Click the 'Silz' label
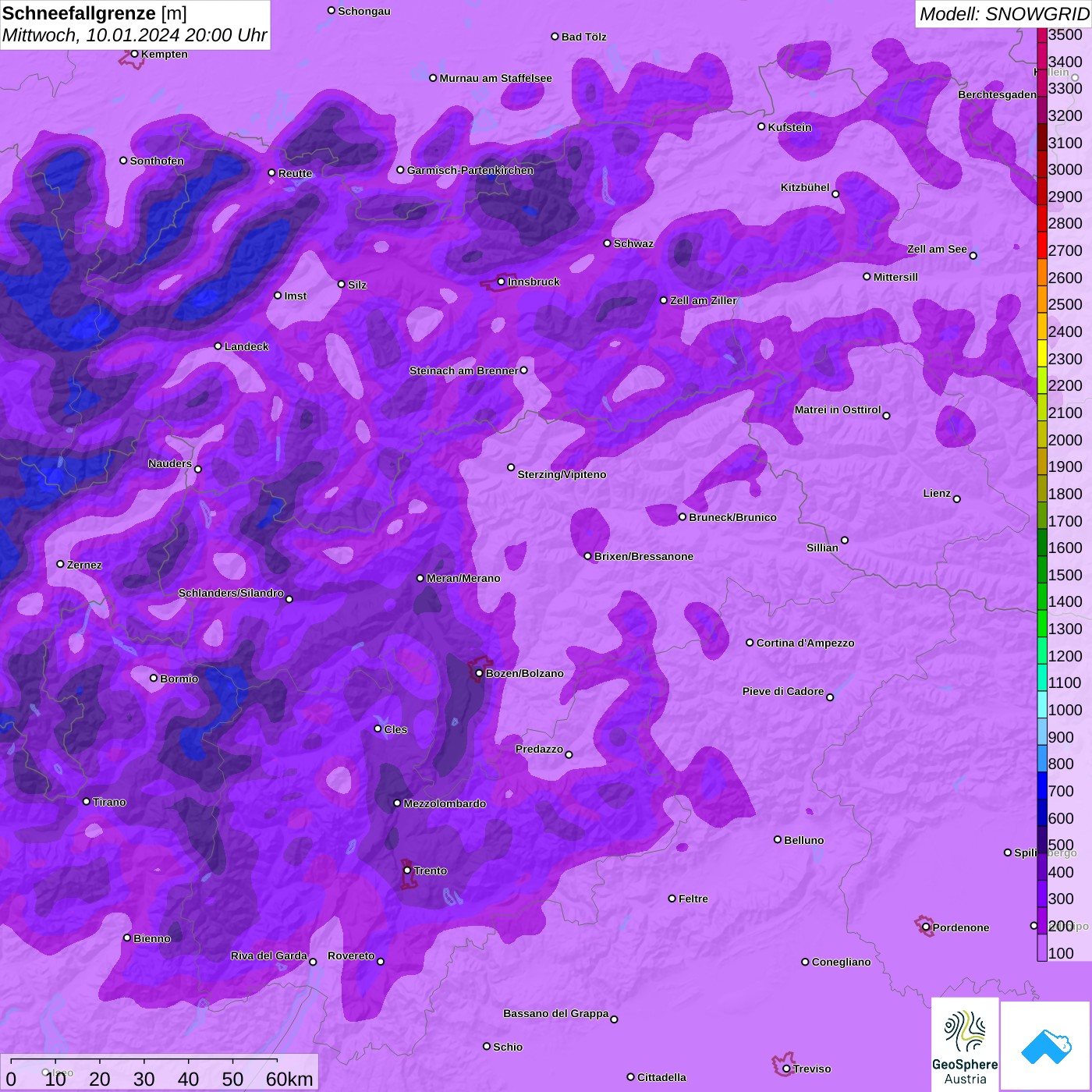The width and height of the screenshot is (1092, 1092). (x=356, y=285)
